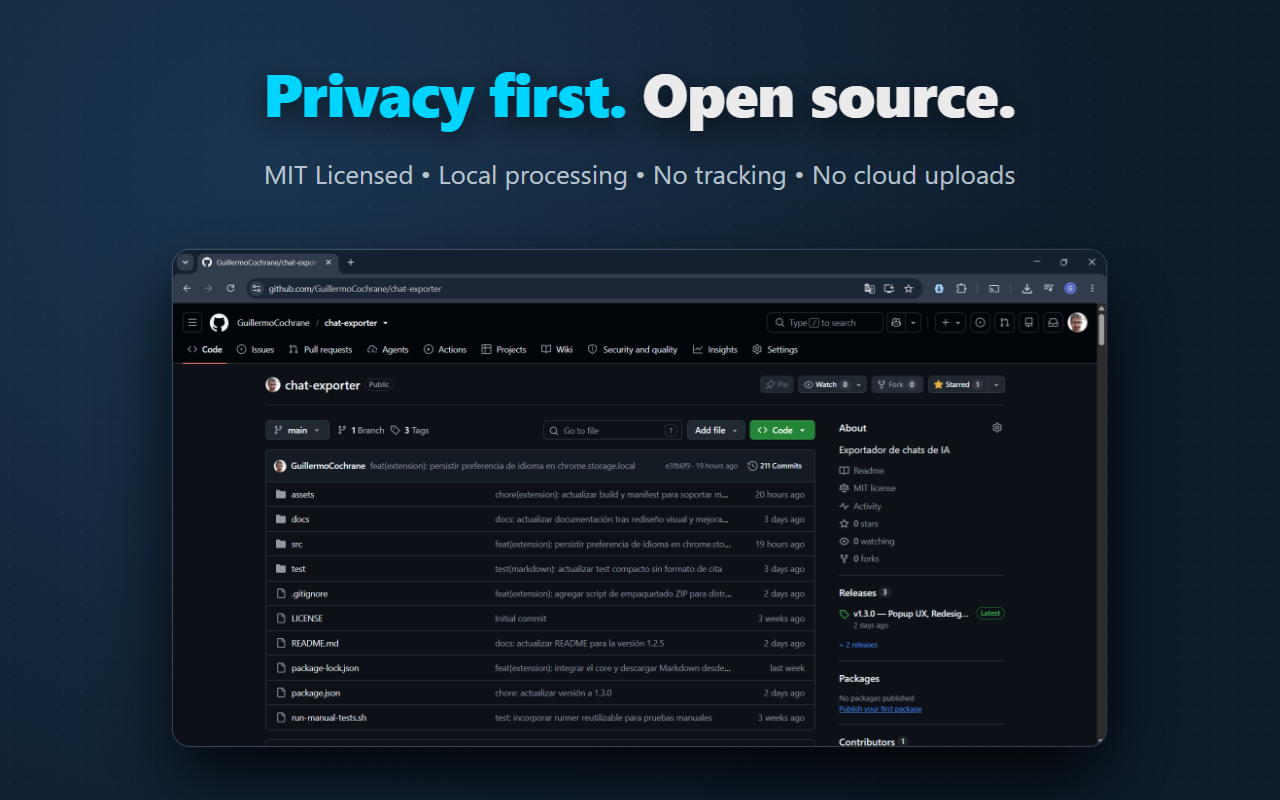Pin the chat-exporter repository
The height and width of the screenshot is (800, 1280).
[776, 384]
